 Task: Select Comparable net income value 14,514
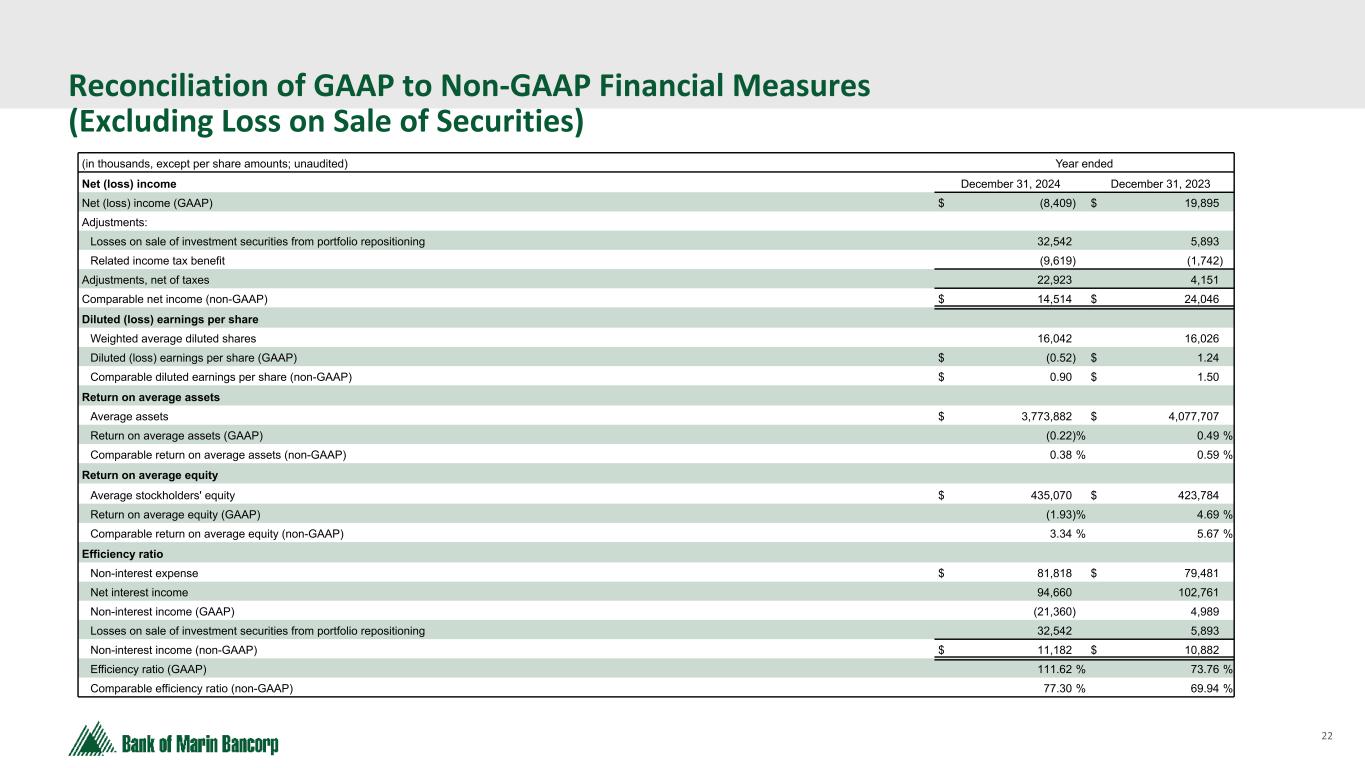coord(1053,300)
